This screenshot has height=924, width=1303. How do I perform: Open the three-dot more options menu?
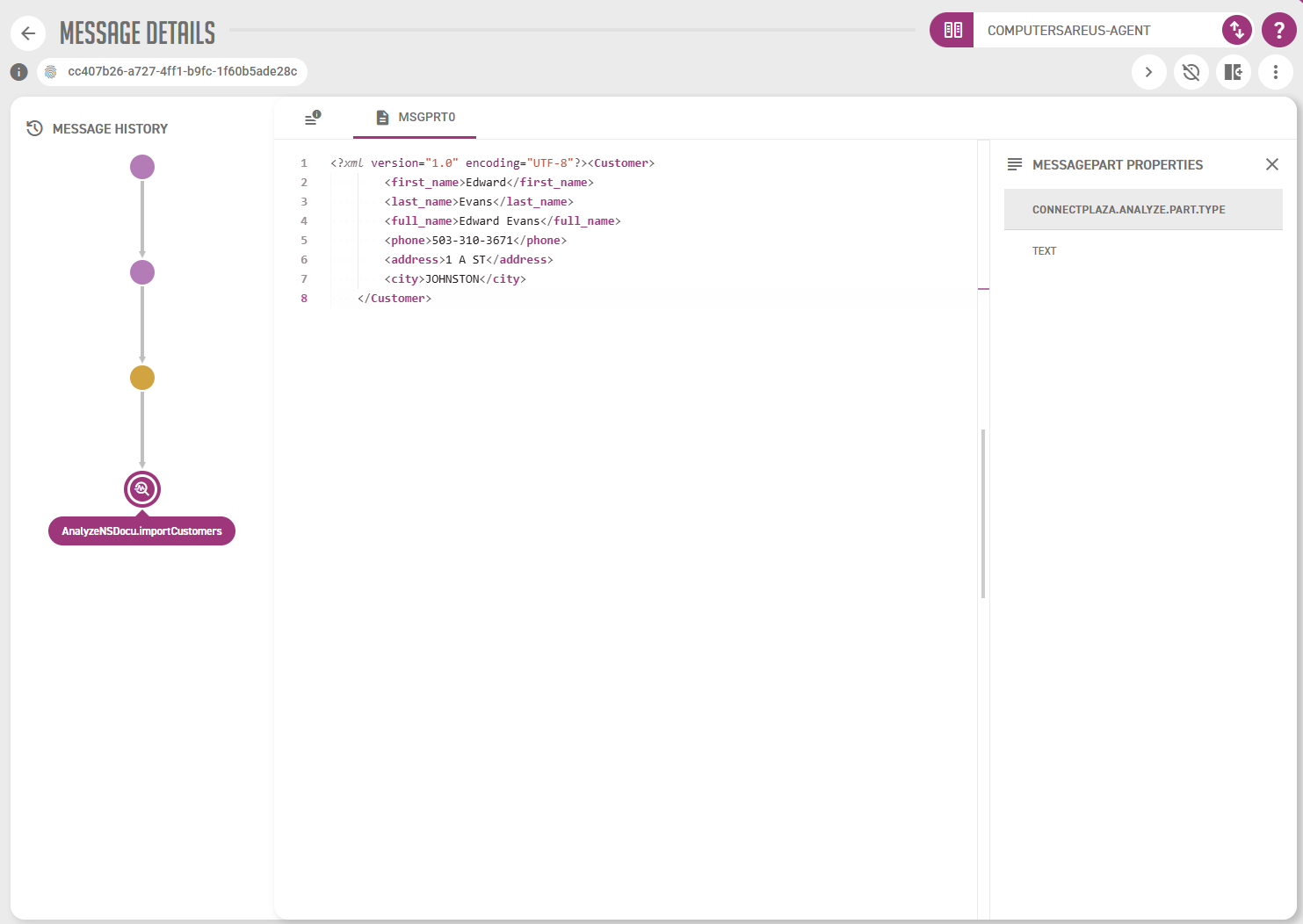pyautogui.click(x=1275, y=72)
